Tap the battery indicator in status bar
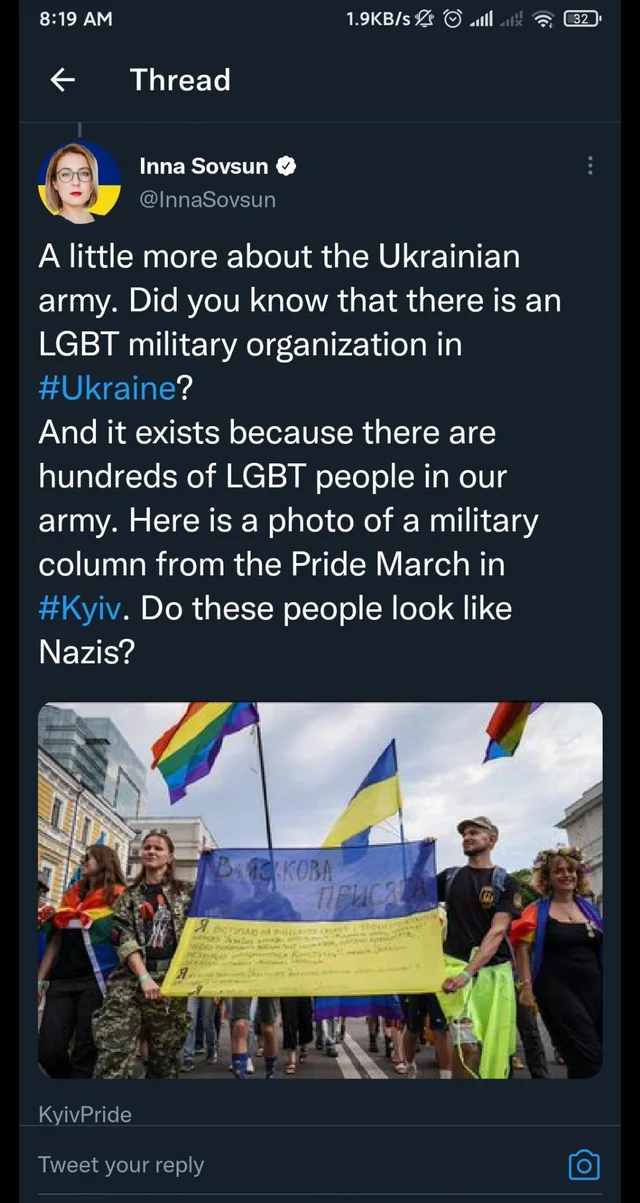The image size is (640, 1203). (581, 19)
